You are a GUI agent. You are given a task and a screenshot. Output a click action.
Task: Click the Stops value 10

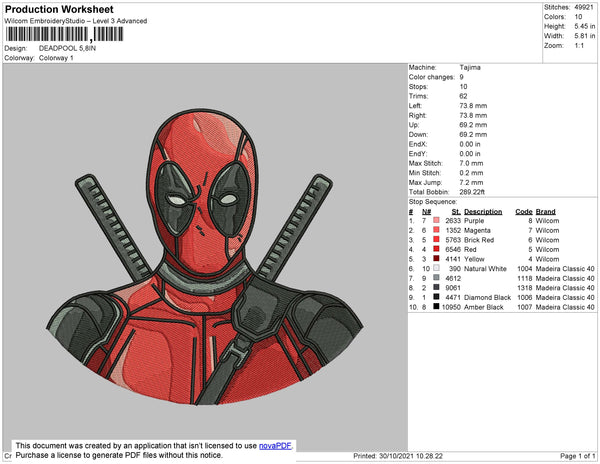coord(463,86)
